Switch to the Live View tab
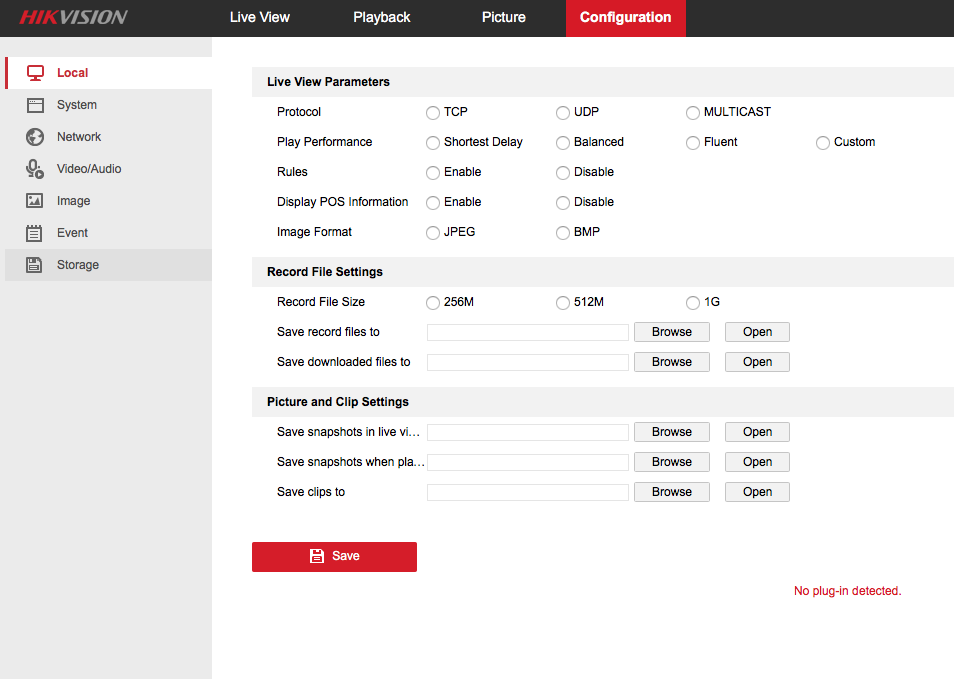 coord(259,17)
